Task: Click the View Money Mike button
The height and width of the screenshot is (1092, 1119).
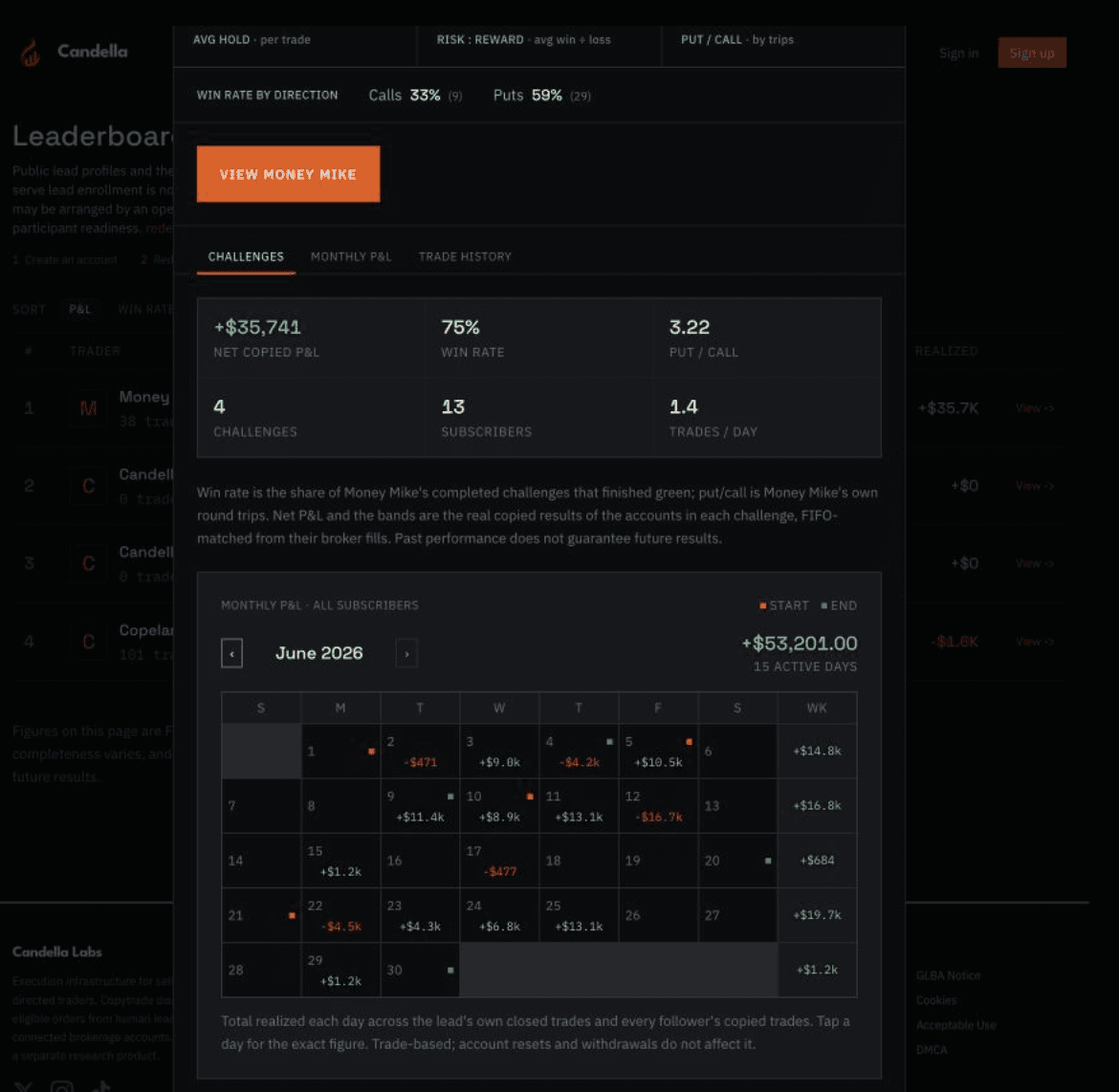Action: pyautogui.click(x=288, y=174)
